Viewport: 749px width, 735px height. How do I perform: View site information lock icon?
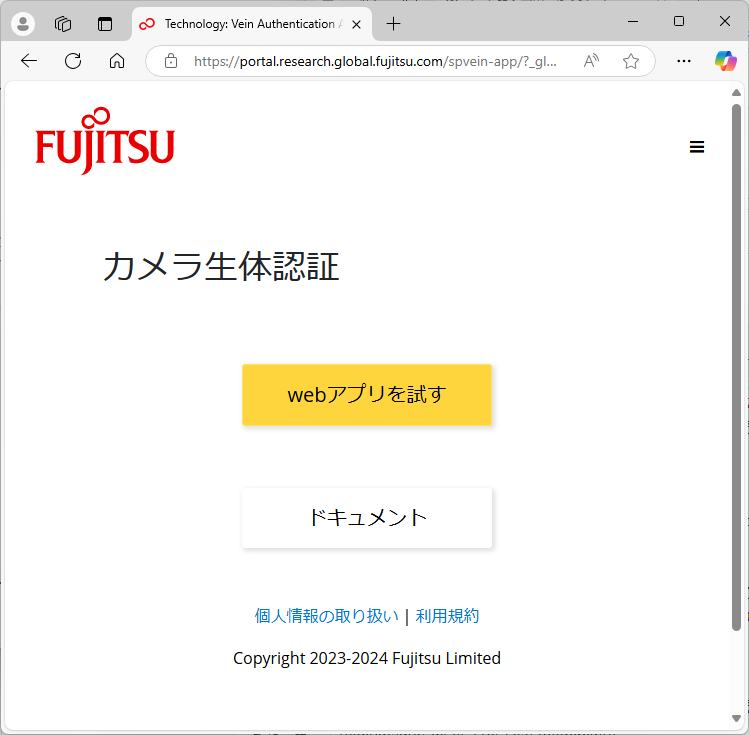click(x=171, y=61)
